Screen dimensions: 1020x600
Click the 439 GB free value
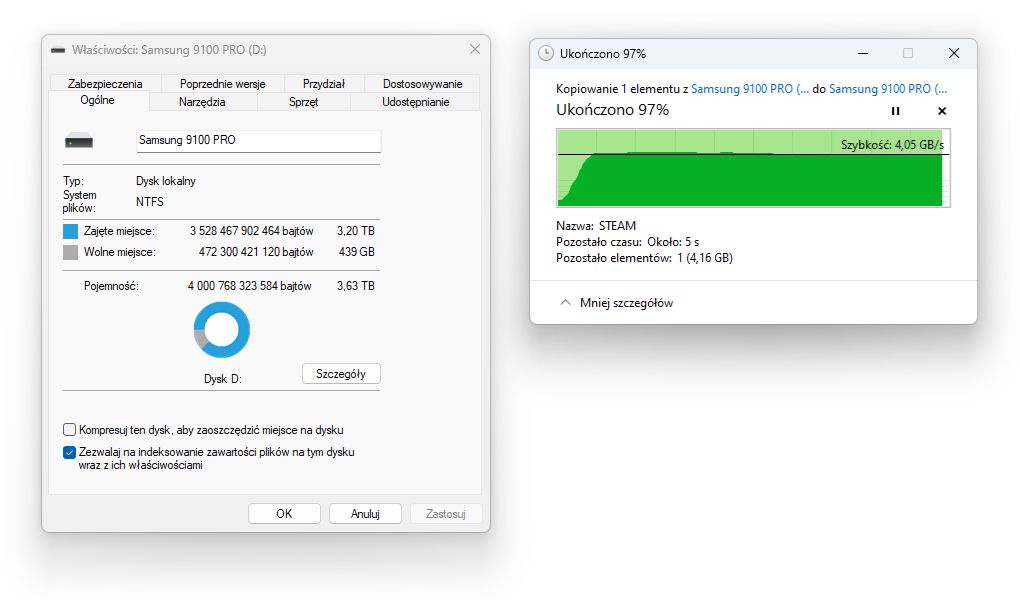[x=356, y=252]
